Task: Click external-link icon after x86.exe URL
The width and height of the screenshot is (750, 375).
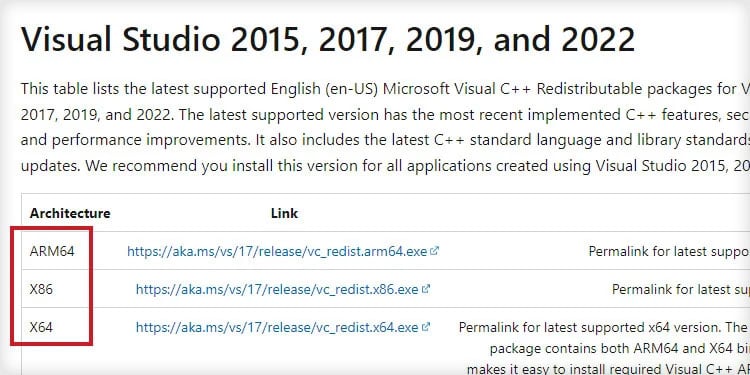Action: (426, 289)
